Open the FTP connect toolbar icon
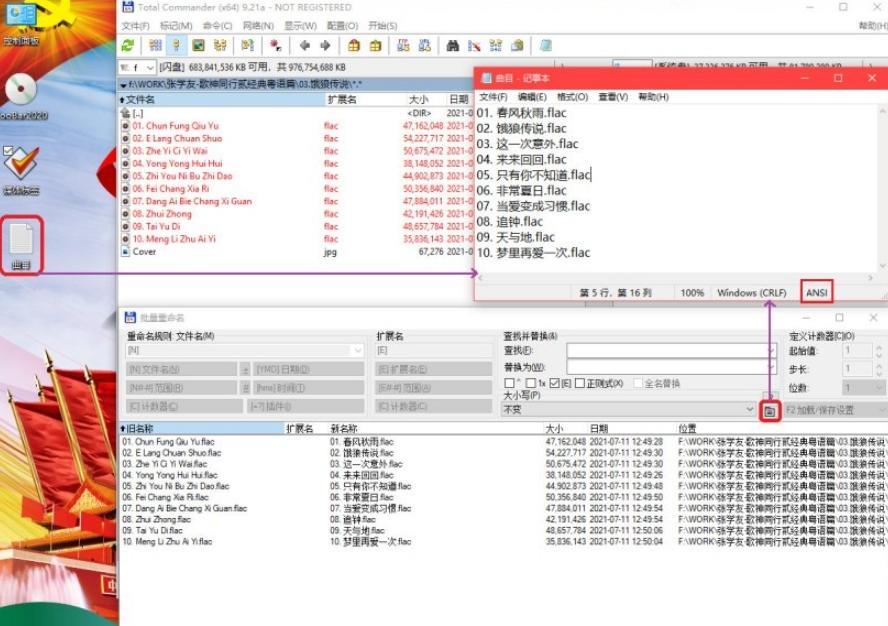 [x=403, y=46]
